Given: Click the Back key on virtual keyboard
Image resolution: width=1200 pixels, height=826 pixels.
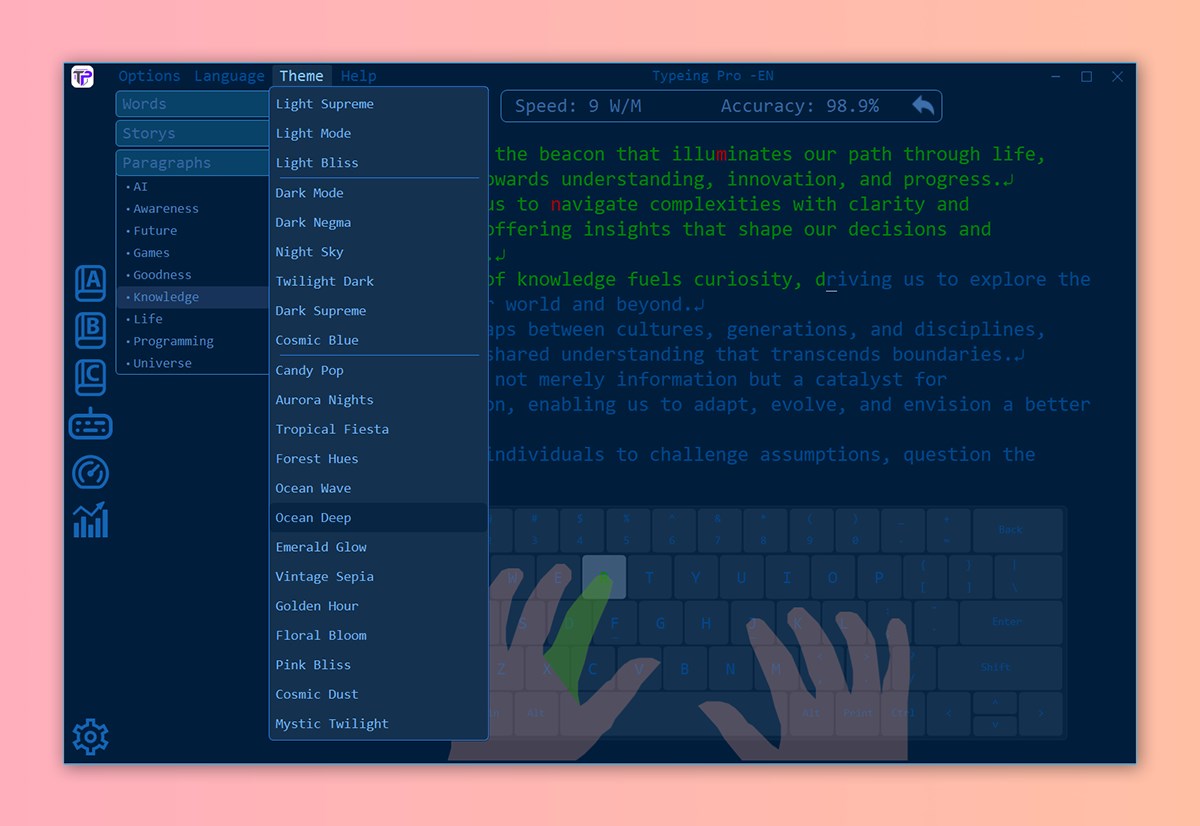Looking at the screenshot, I should 1017,530.
